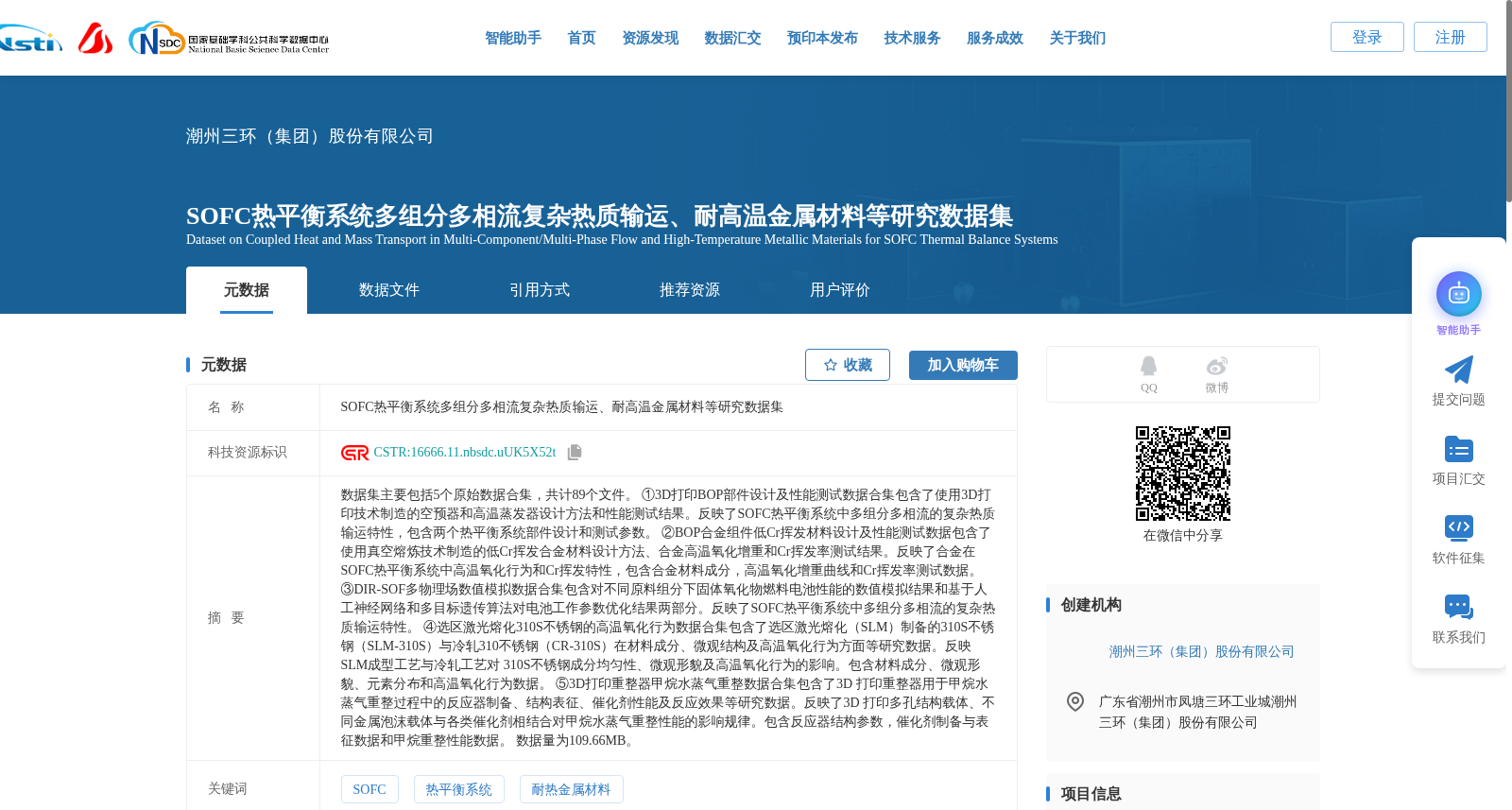Click the CSTR red logo icon
The width and height of the screenshot is (1512, 810).
pos(355,453)
